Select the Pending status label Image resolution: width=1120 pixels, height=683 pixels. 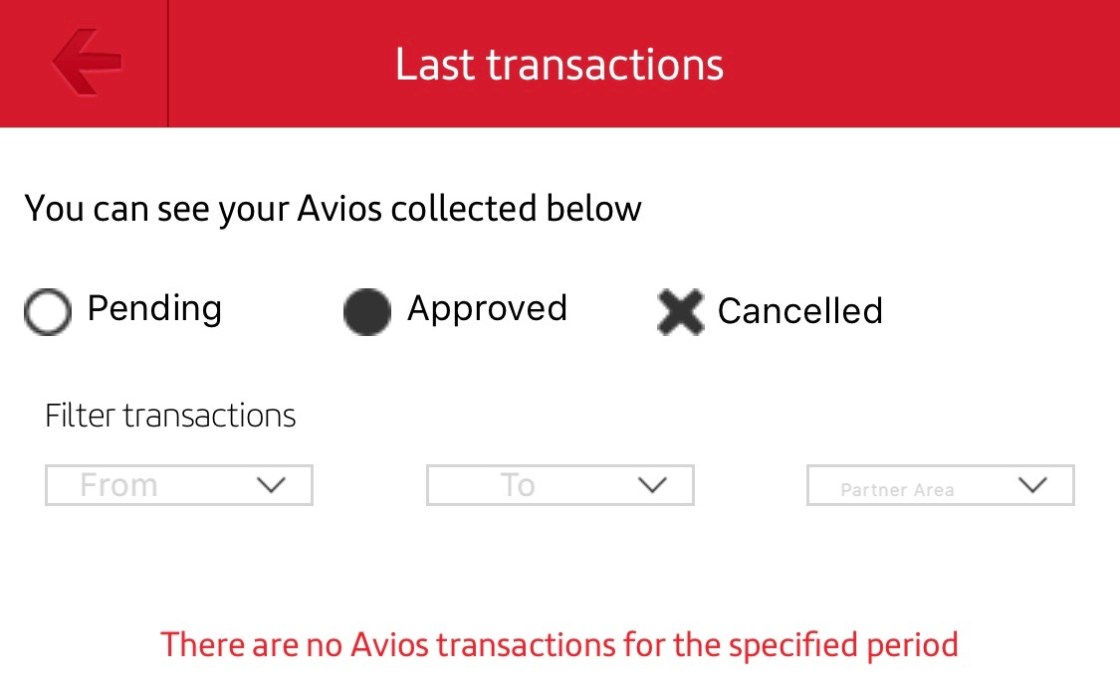(154, 308)
